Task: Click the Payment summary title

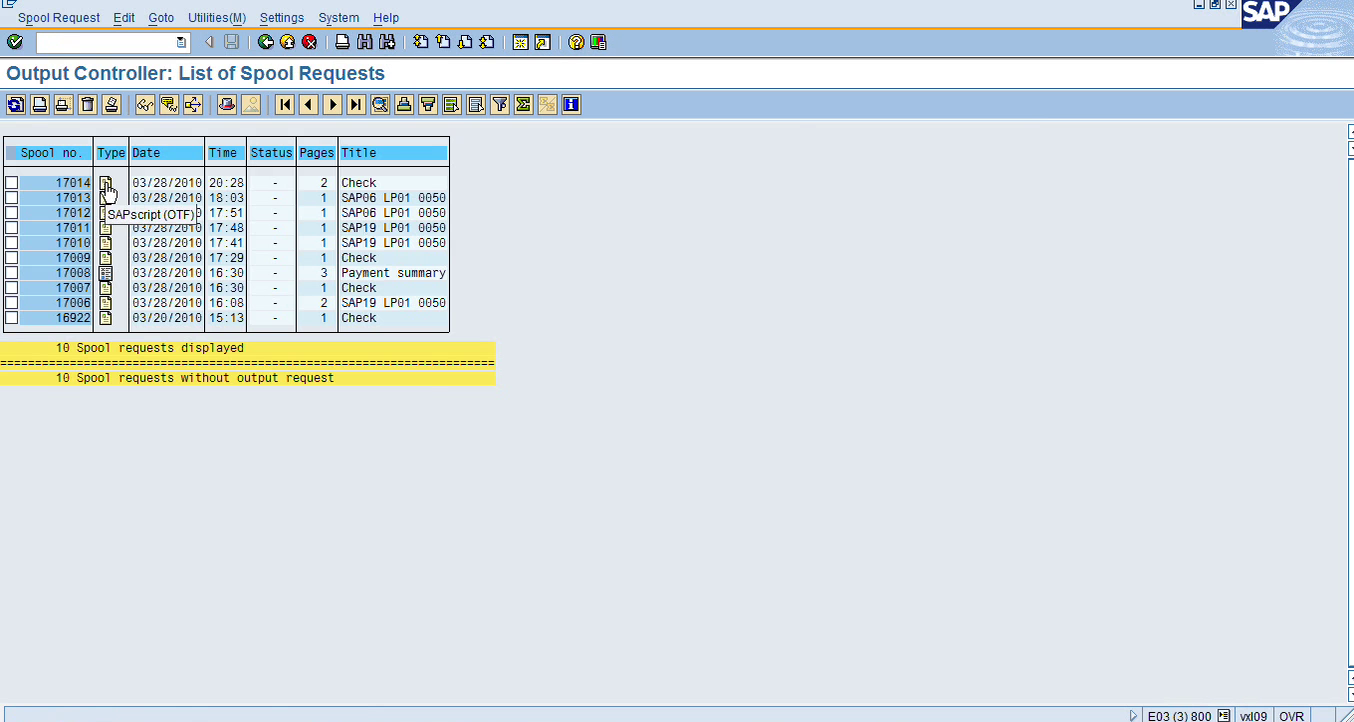Action: (x=393, y=273)
